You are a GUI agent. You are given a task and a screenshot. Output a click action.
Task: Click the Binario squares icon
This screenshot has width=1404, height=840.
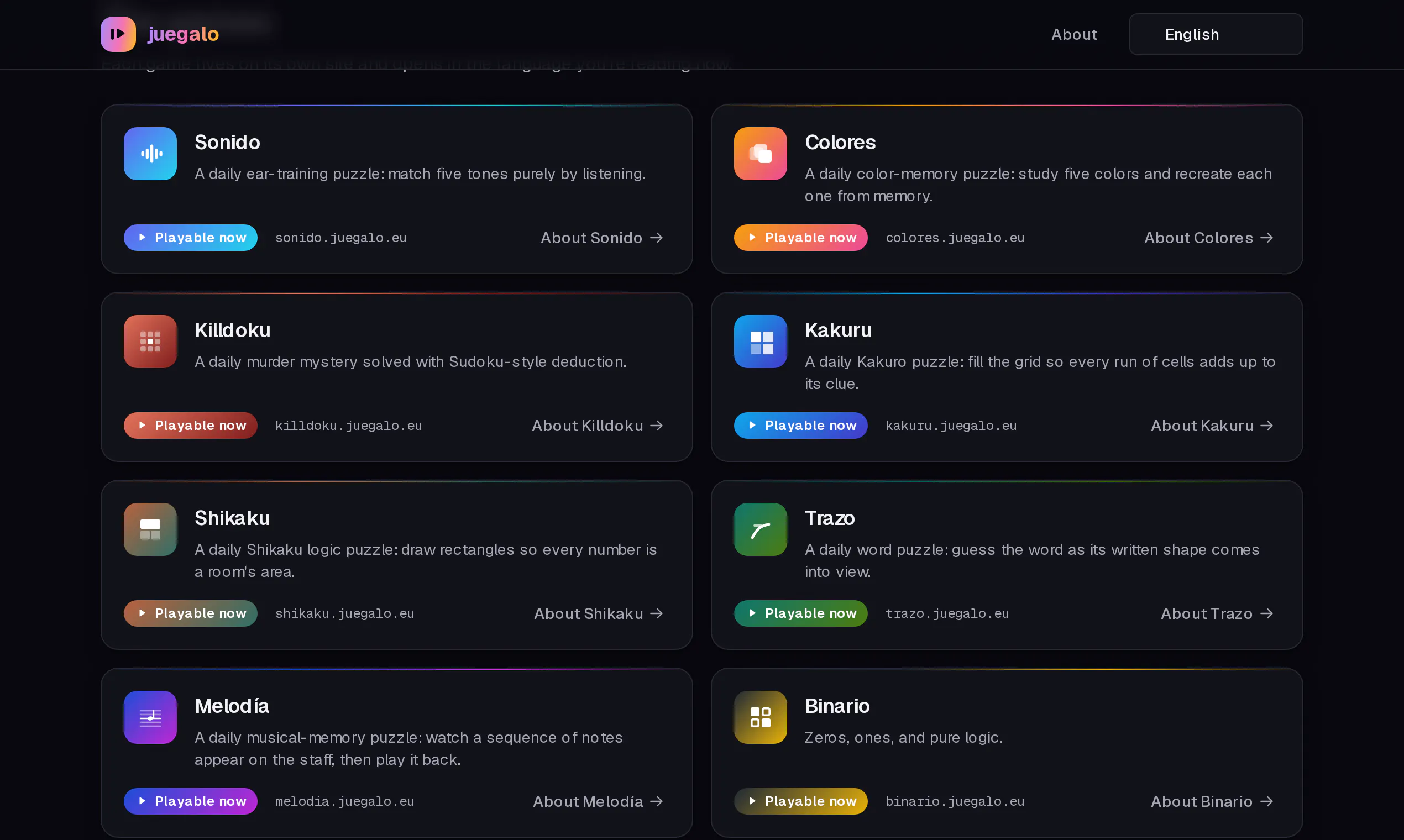pos(760,717)
